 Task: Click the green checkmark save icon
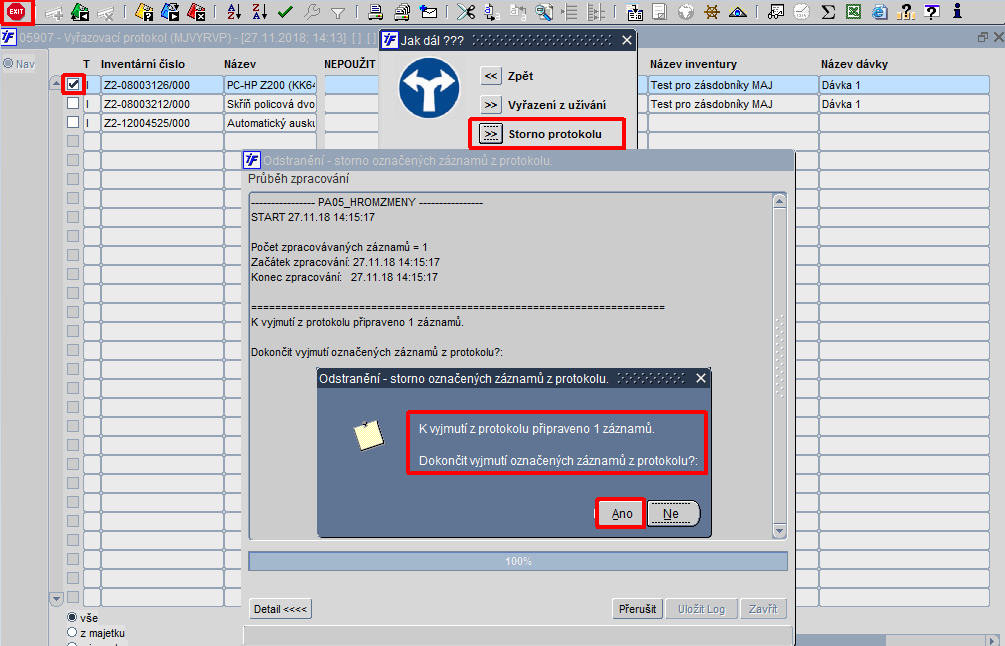285,12
